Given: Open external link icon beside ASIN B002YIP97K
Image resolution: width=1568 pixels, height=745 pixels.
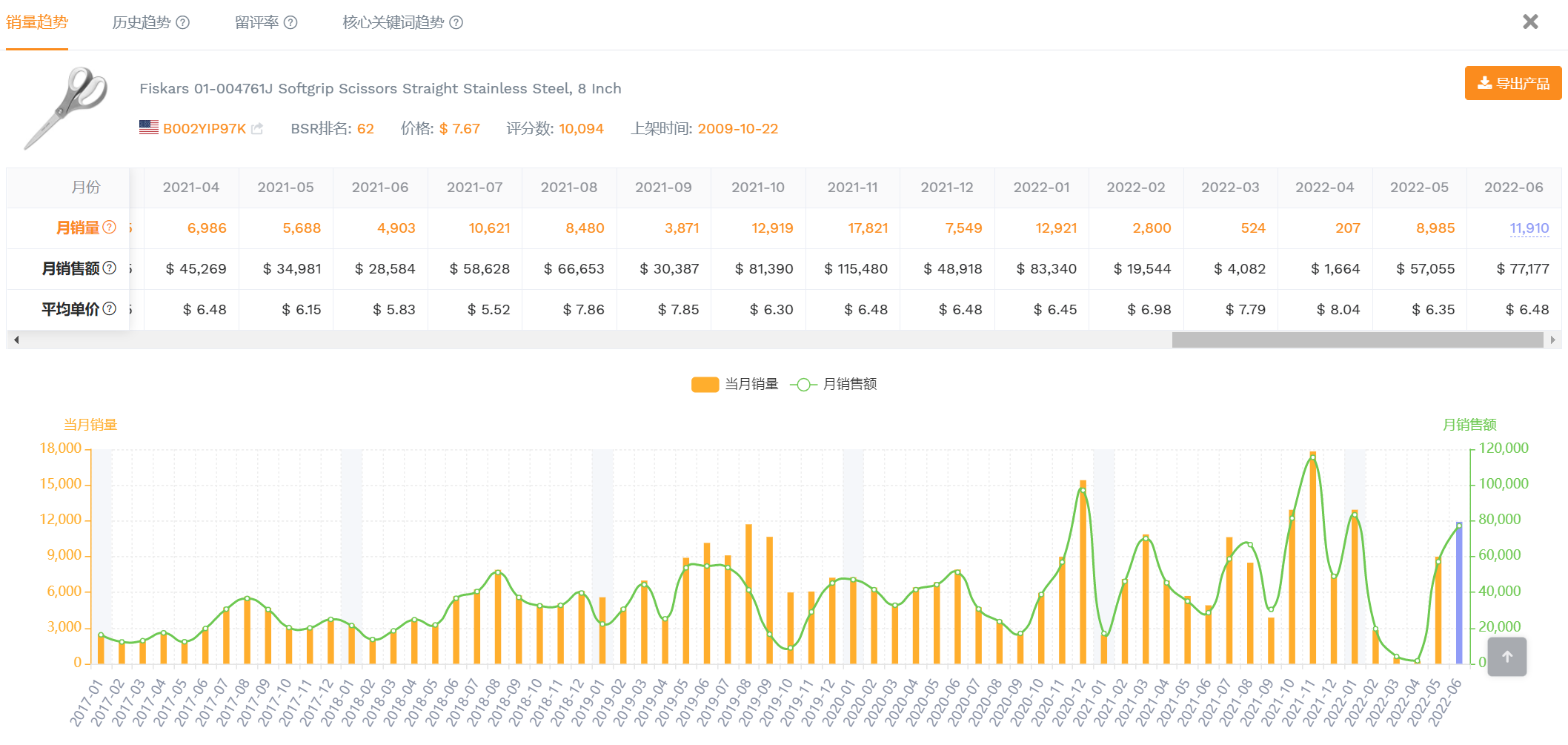Looking at the screenshot, I should pyautogui.click(x=257, y=129).
